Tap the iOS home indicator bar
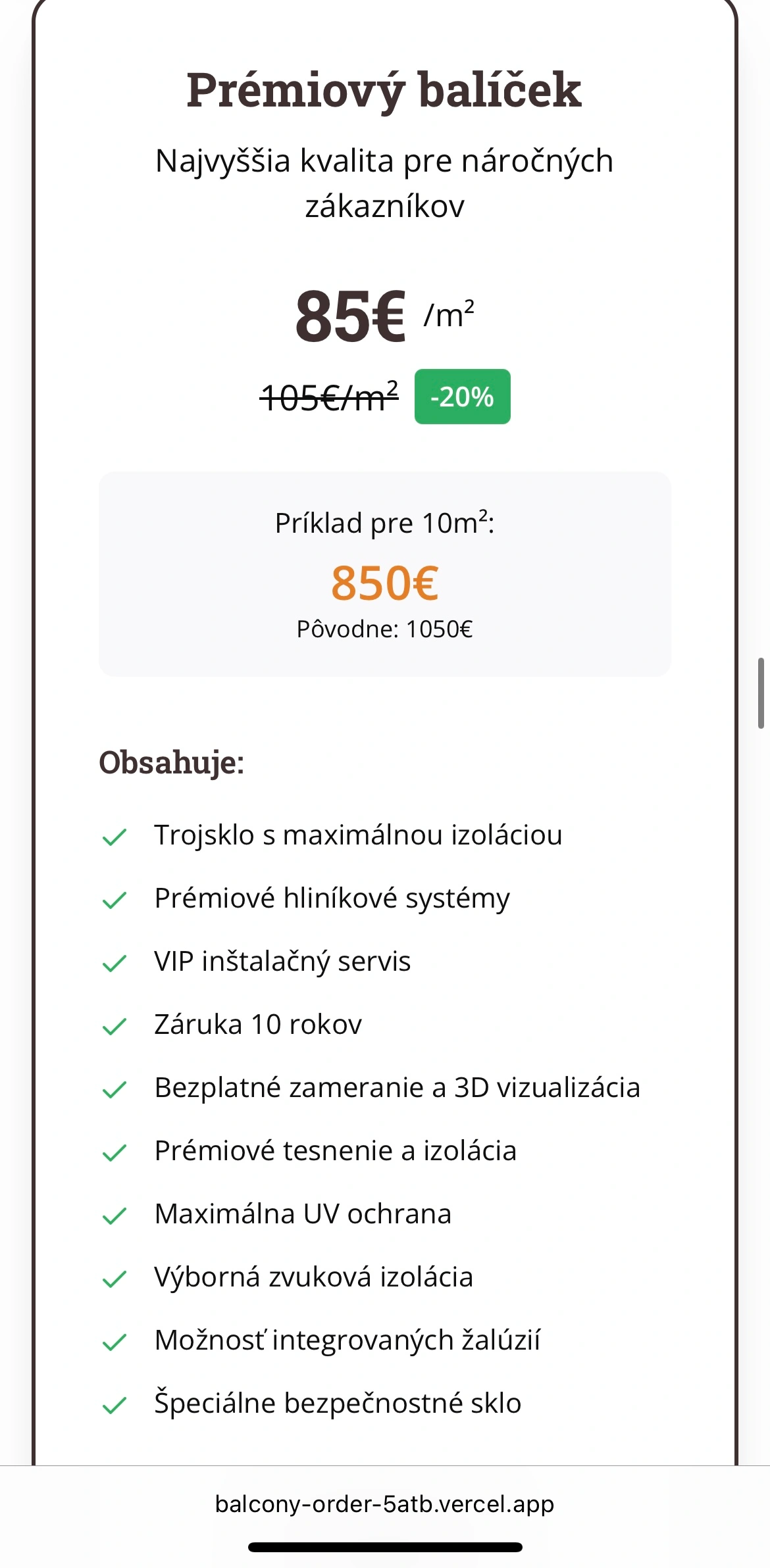The width and height of the screenshot is (770, 1568). (x=384, y=1547)
